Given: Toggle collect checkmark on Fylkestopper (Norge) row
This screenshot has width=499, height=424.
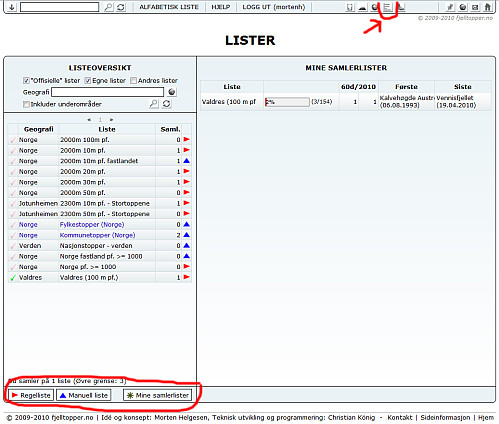Looking at the screenshot, I should [13, 225].
